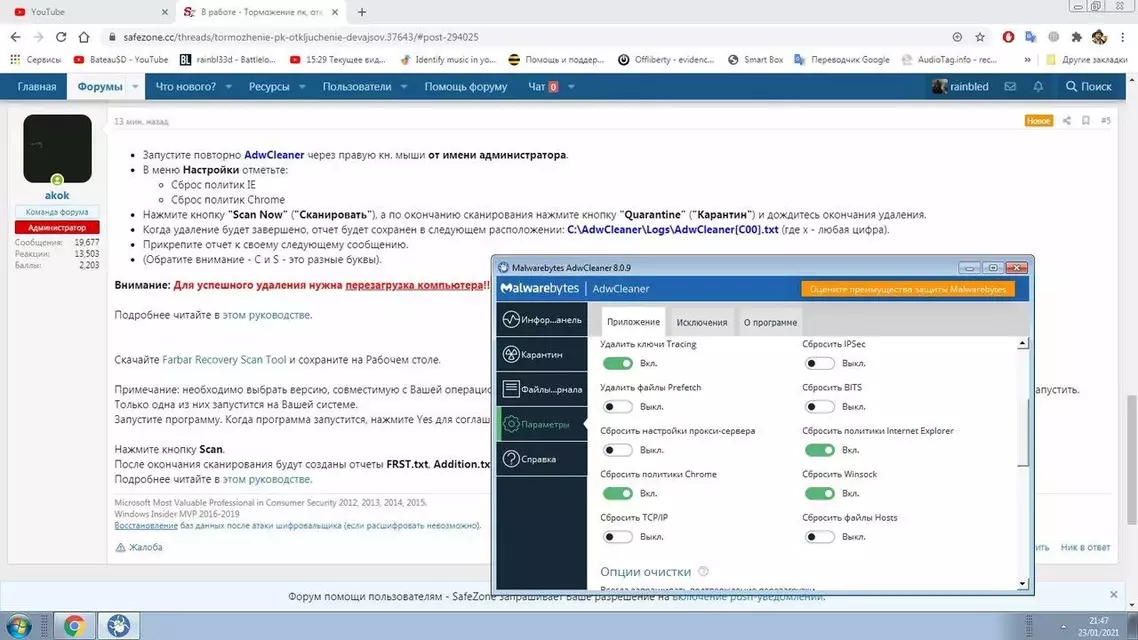Enable Сбросить TCP/IP switch
This screenshot has width=1138, height=640.
click(618, 537)
